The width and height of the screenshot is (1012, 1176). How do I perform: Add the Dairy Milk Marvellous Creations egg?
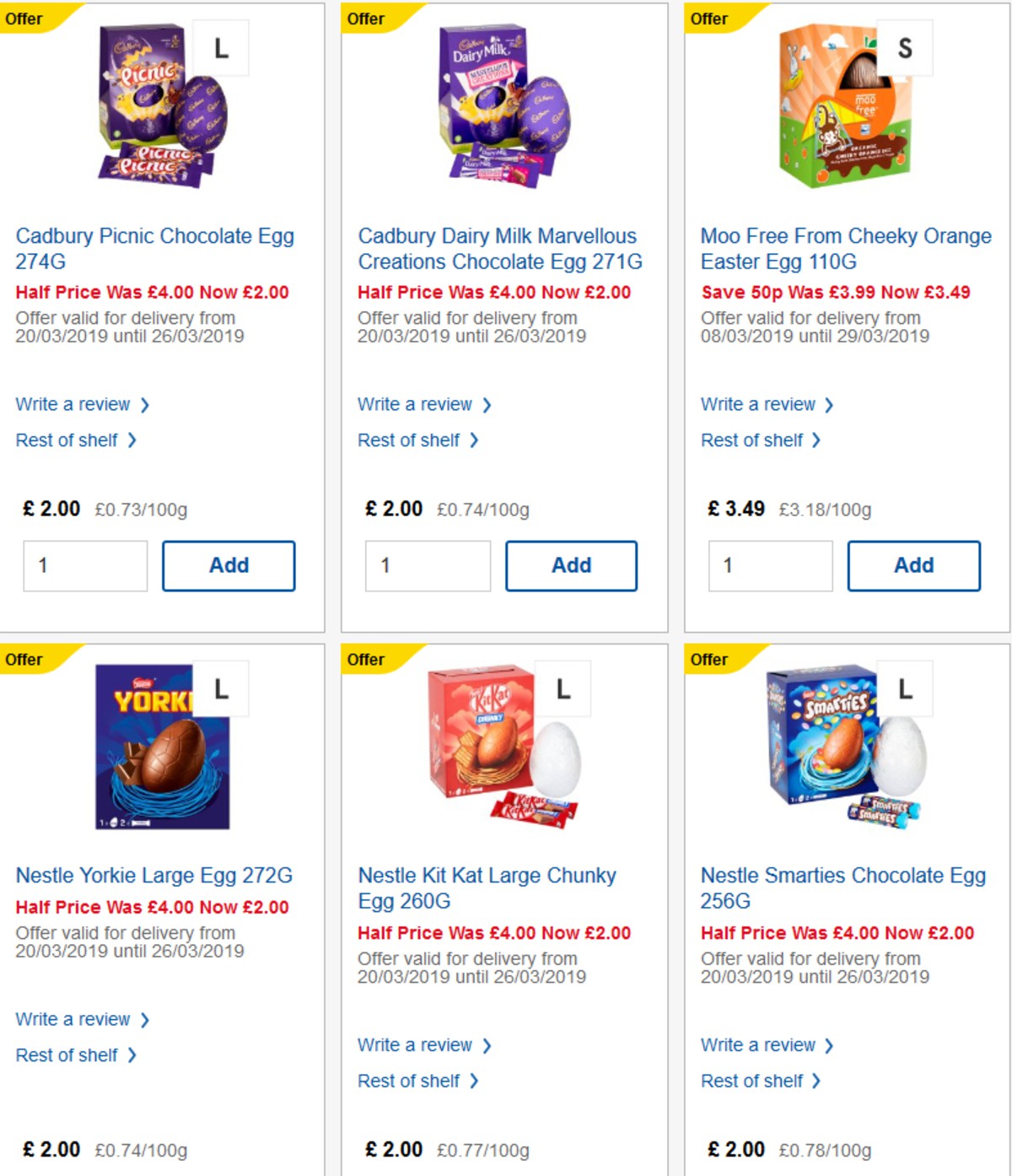coord(571,565)
